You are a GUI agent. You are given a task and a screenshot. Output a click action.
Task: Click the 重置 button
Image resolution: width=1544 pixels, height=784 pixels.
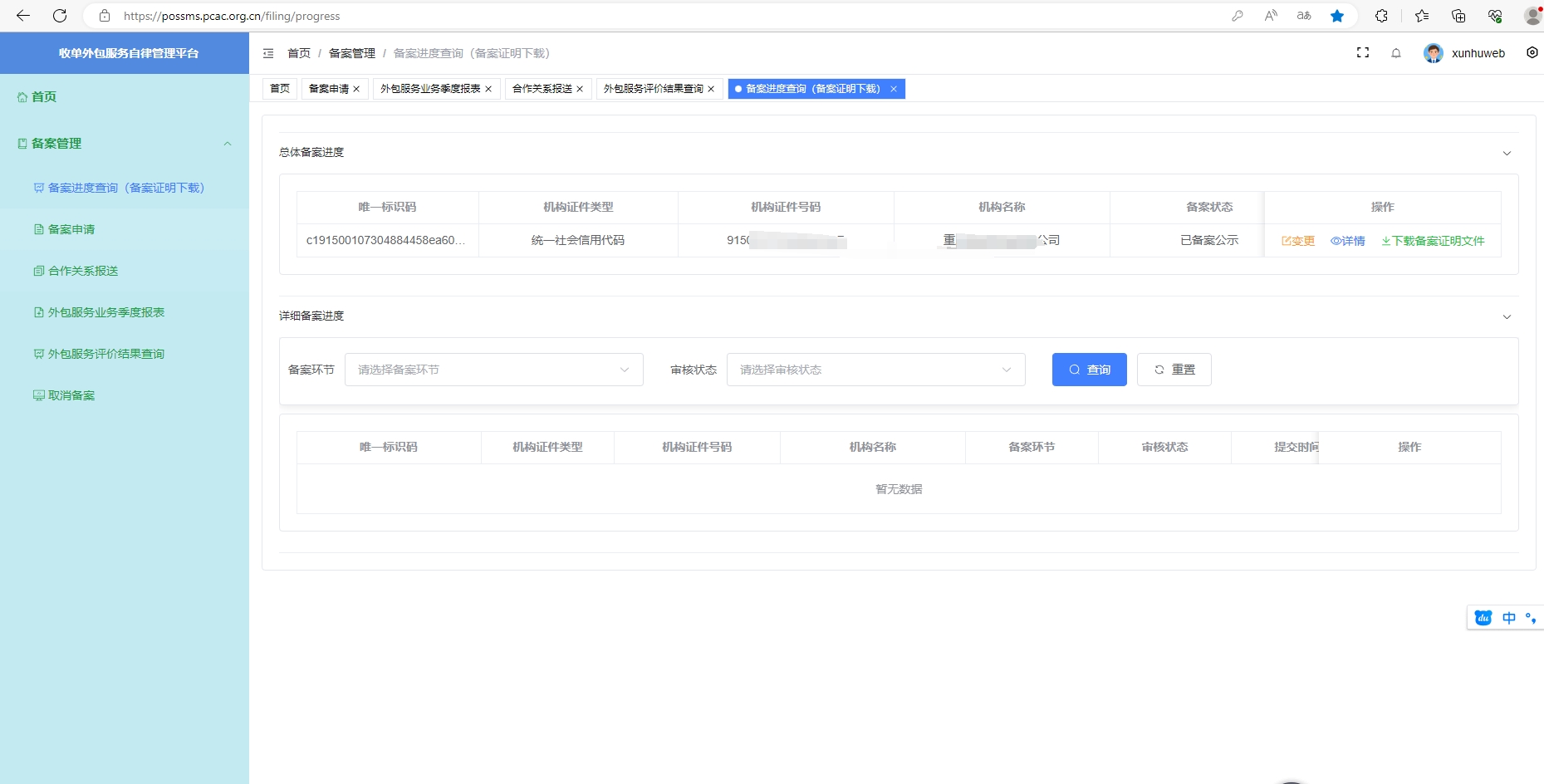pos(1174,370)
